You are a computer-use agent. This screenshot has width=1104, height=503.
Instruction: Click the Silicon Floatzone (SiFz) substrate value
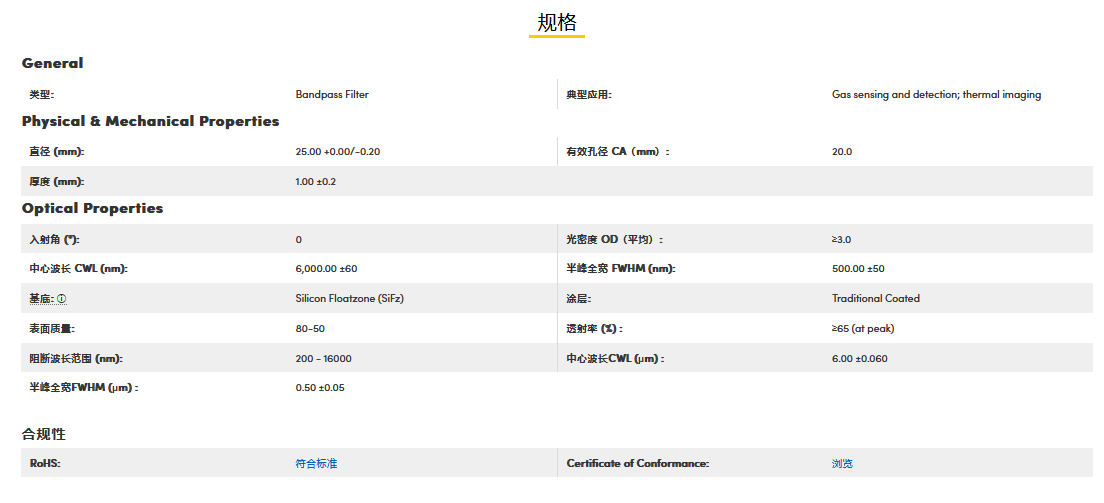coord(349,298)
